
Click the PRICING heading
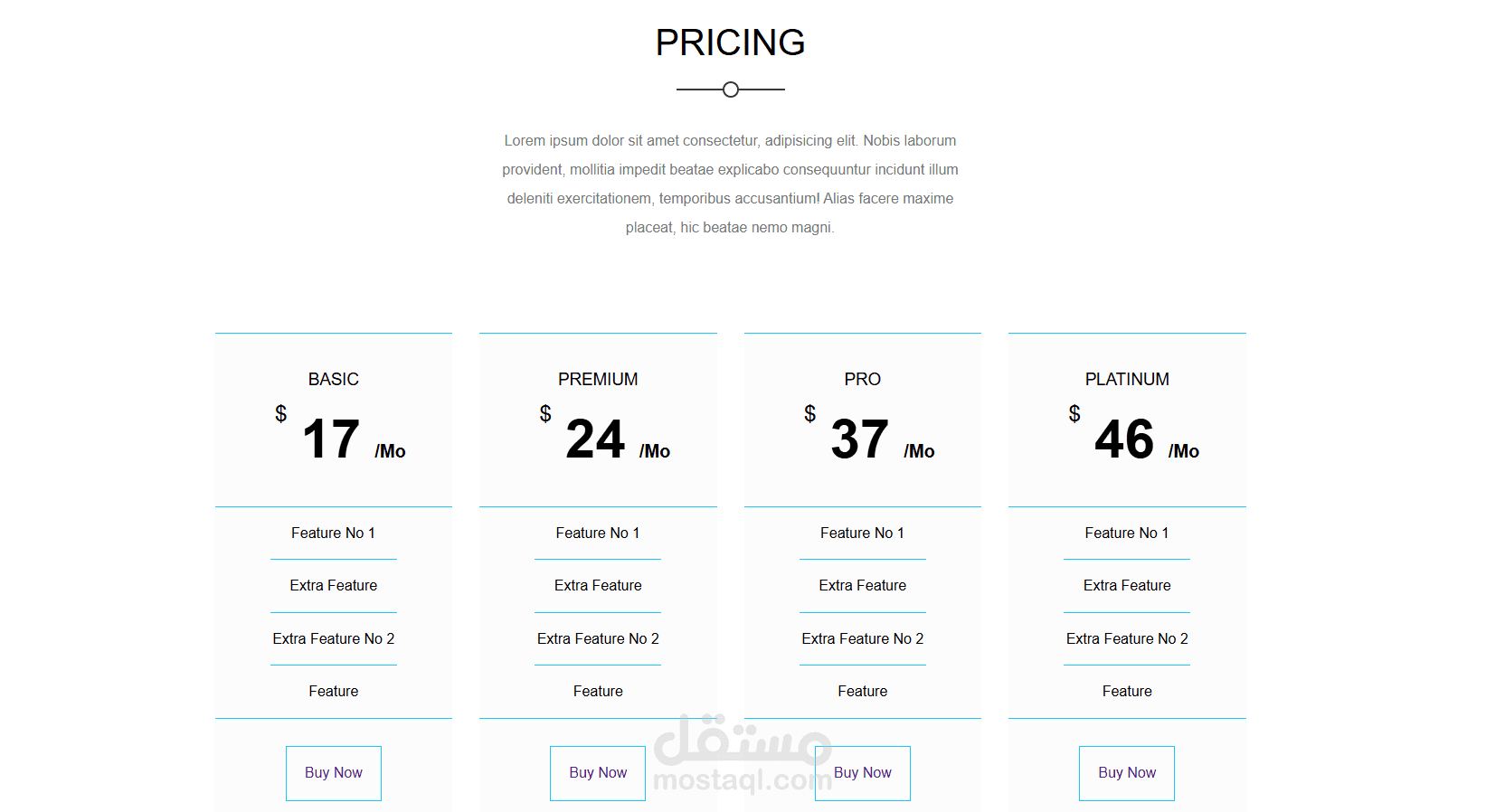731,42
